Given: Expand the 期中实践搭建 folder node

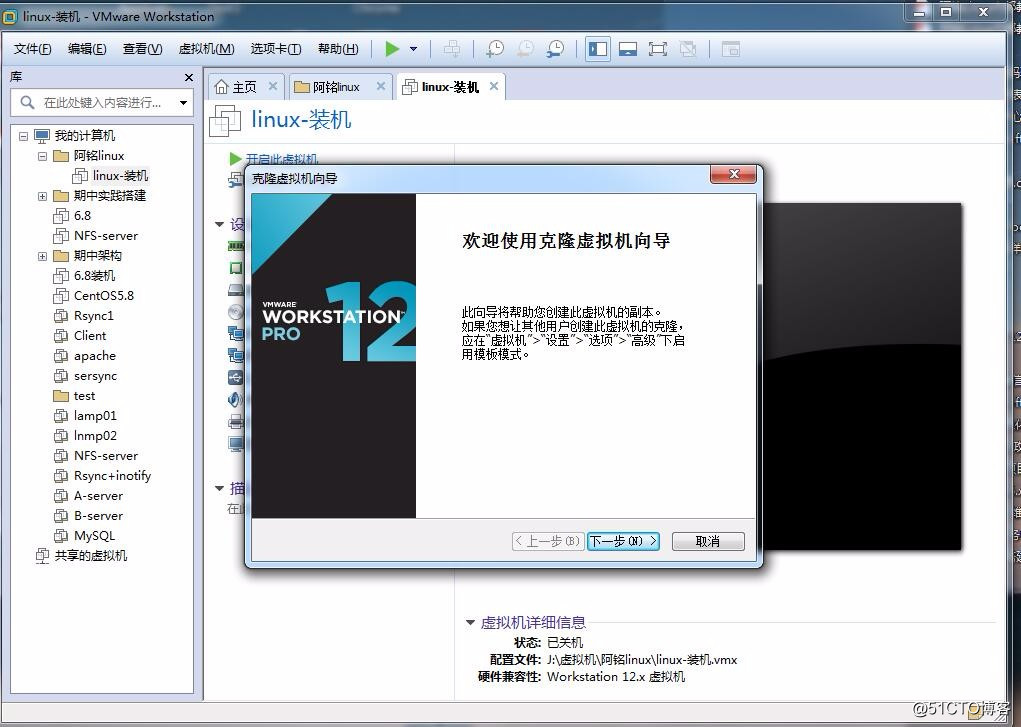Looking at the screenshot, I should (42, 196).
